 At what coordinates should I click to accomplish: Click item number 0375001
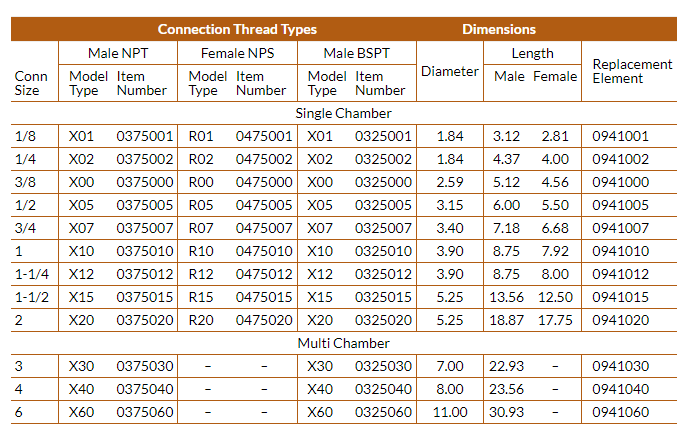[145, 136]
